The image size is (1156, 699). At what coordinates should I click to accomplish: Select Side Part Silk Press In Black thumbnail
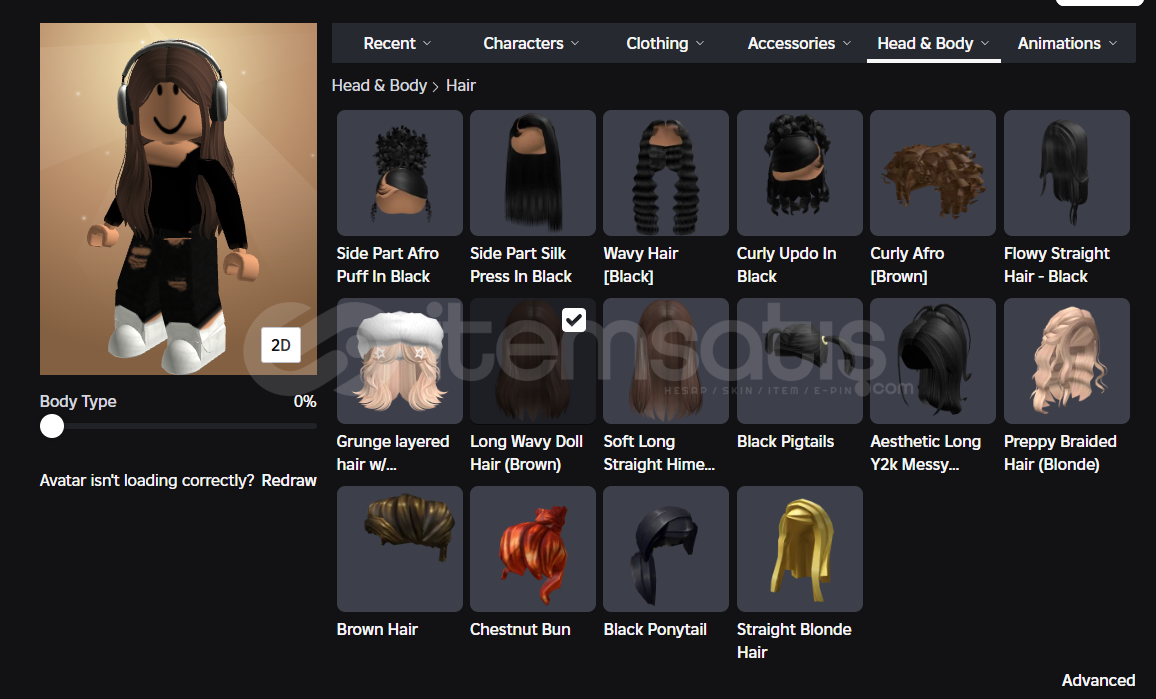[x=533, y=173]
